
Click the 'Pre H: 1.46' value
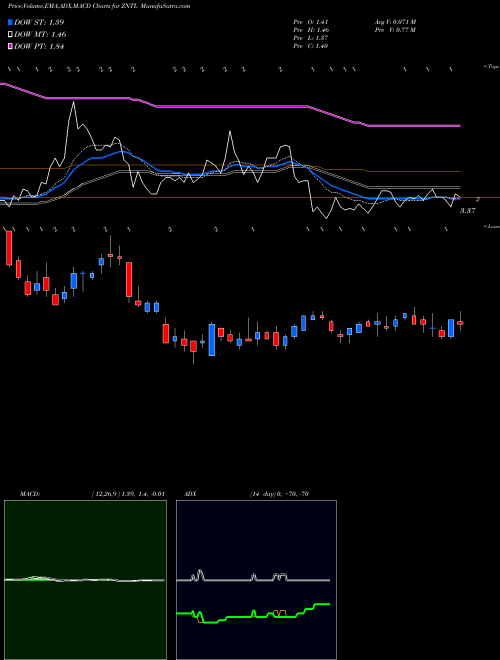pyautogui.click(x=311, y=30)
